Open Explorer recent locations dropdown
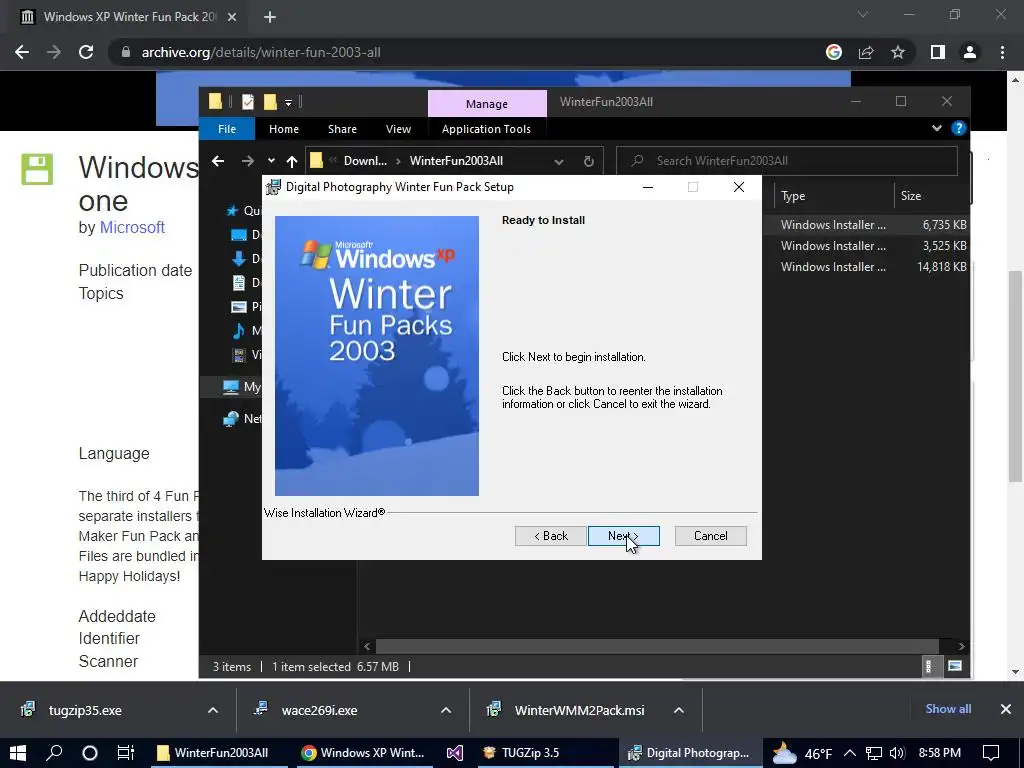Screen dimensions: 1024x768 pos(271,161)
